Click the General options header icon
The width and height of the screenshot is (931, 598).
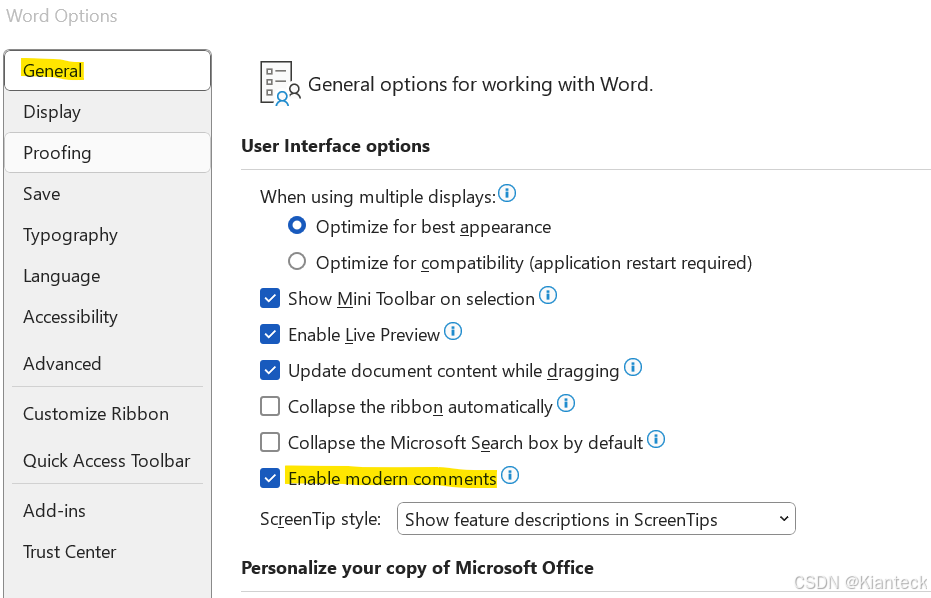point(280,84)
